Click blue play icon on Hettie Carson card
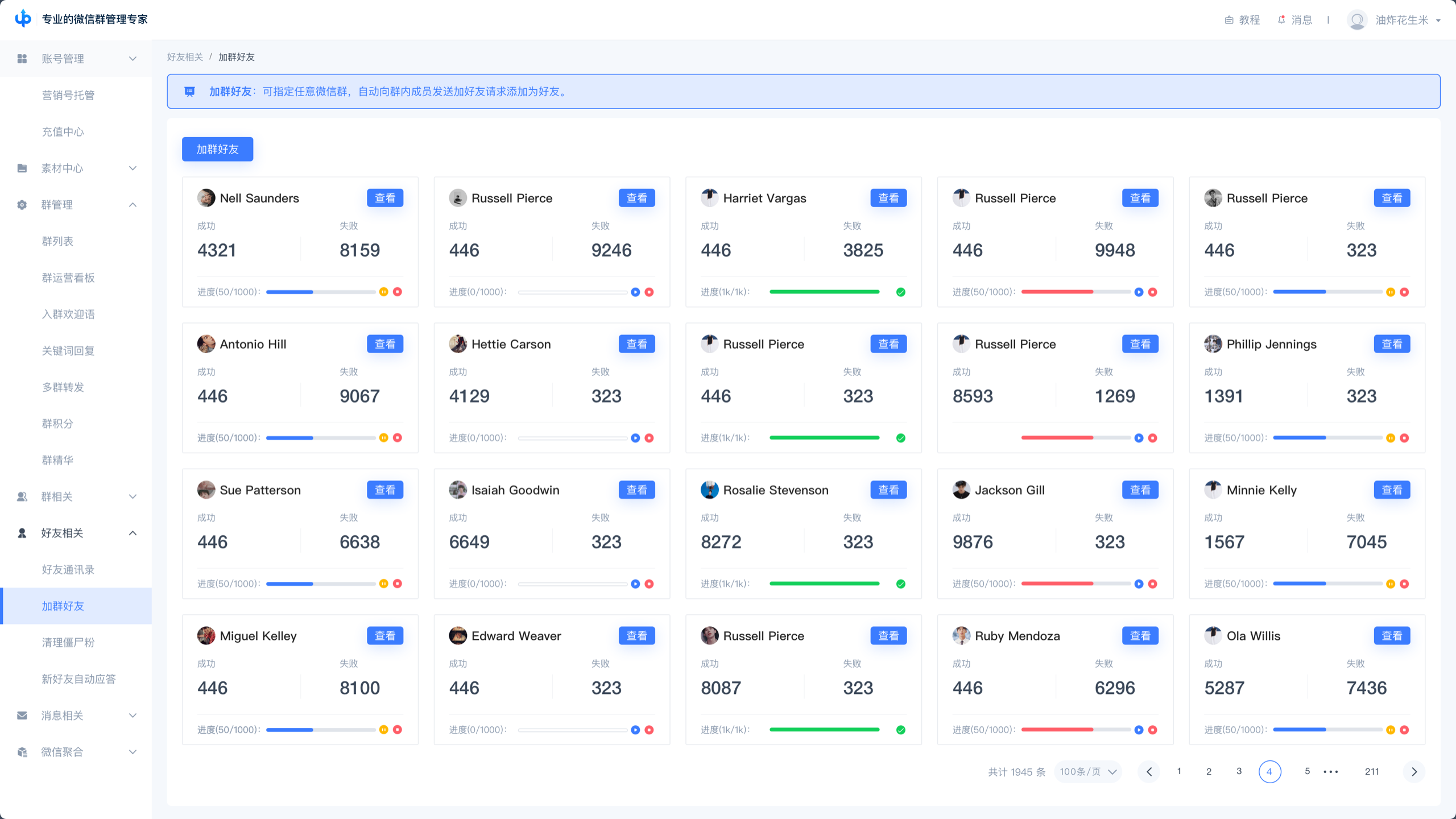Screen dimensions: 1456x819 635,438
